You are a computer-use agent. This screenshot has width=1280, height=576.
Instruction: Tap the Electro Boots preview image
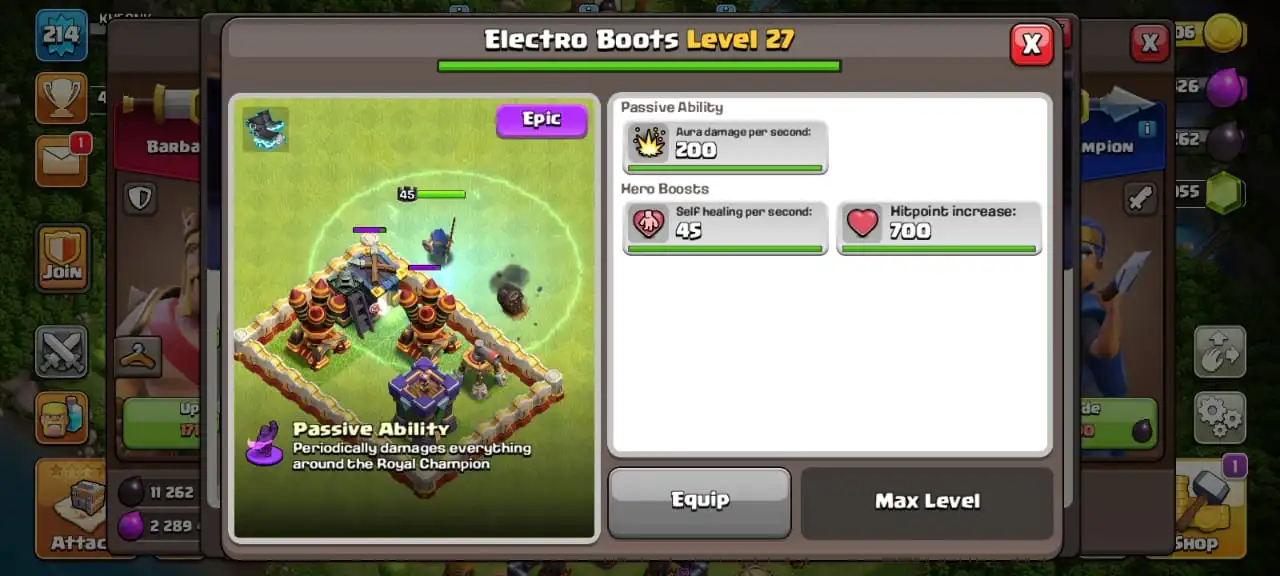tap(414, 317)
